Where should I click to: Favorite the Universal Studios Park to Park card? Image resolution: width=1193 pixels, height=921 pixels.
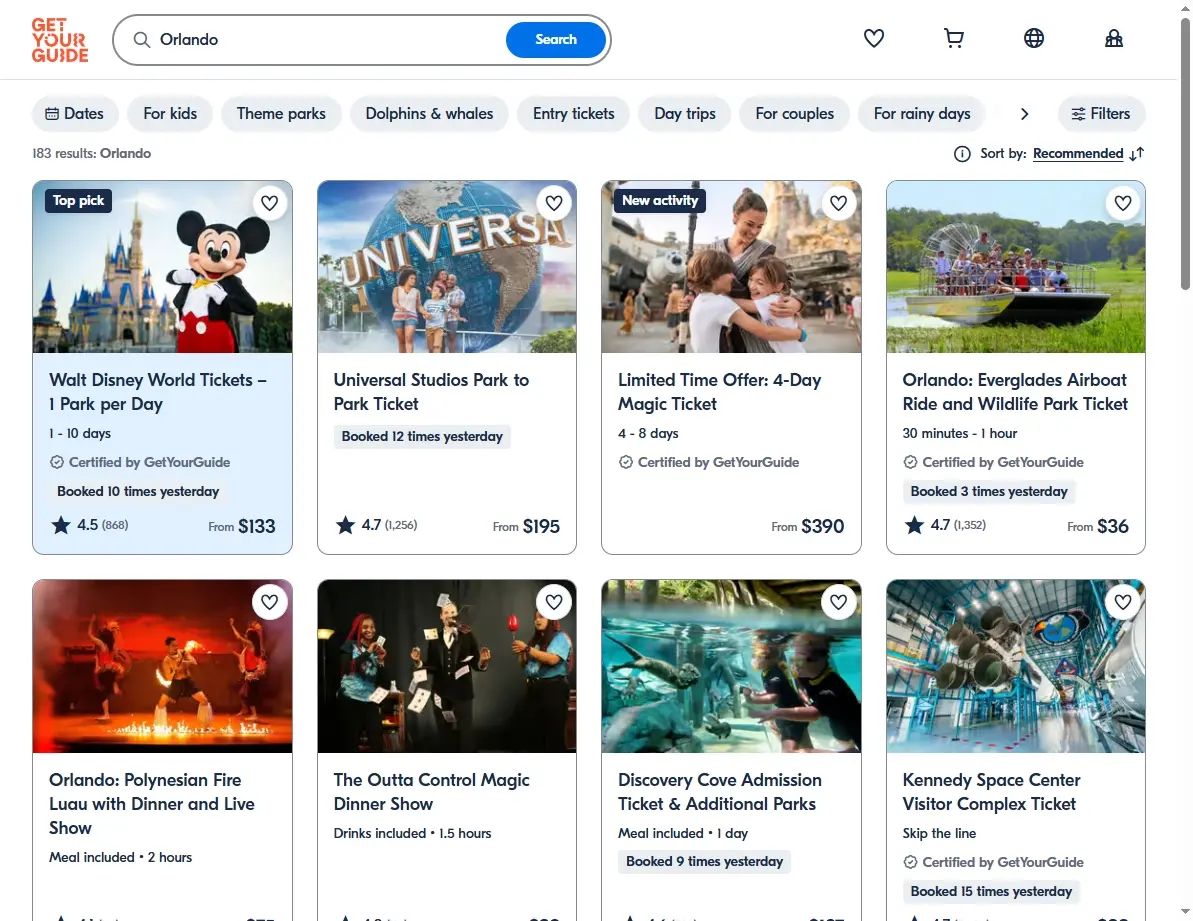click(x=554, y=203)
